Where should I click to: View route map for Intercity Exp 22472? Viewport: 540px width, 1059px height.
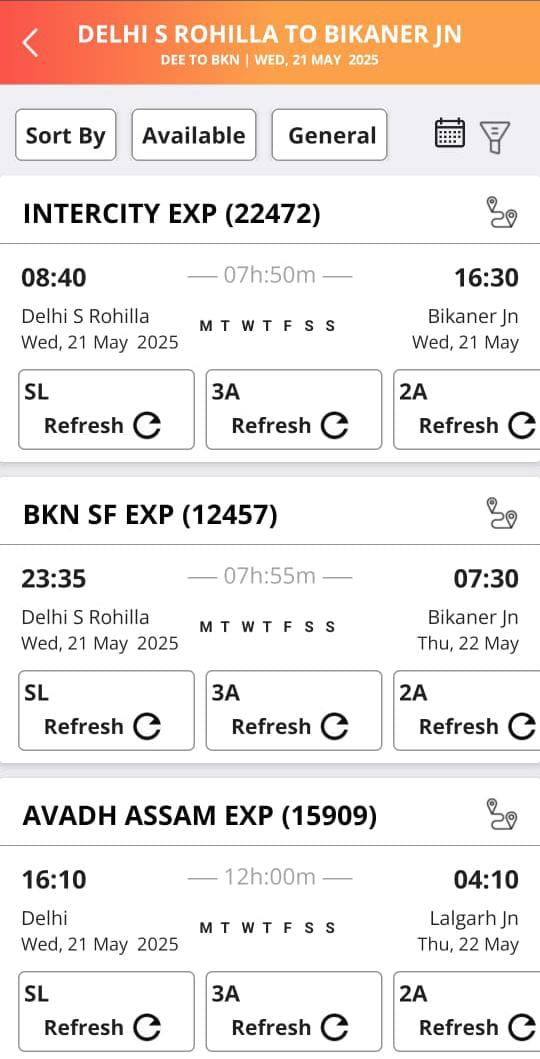click(502, 213)
